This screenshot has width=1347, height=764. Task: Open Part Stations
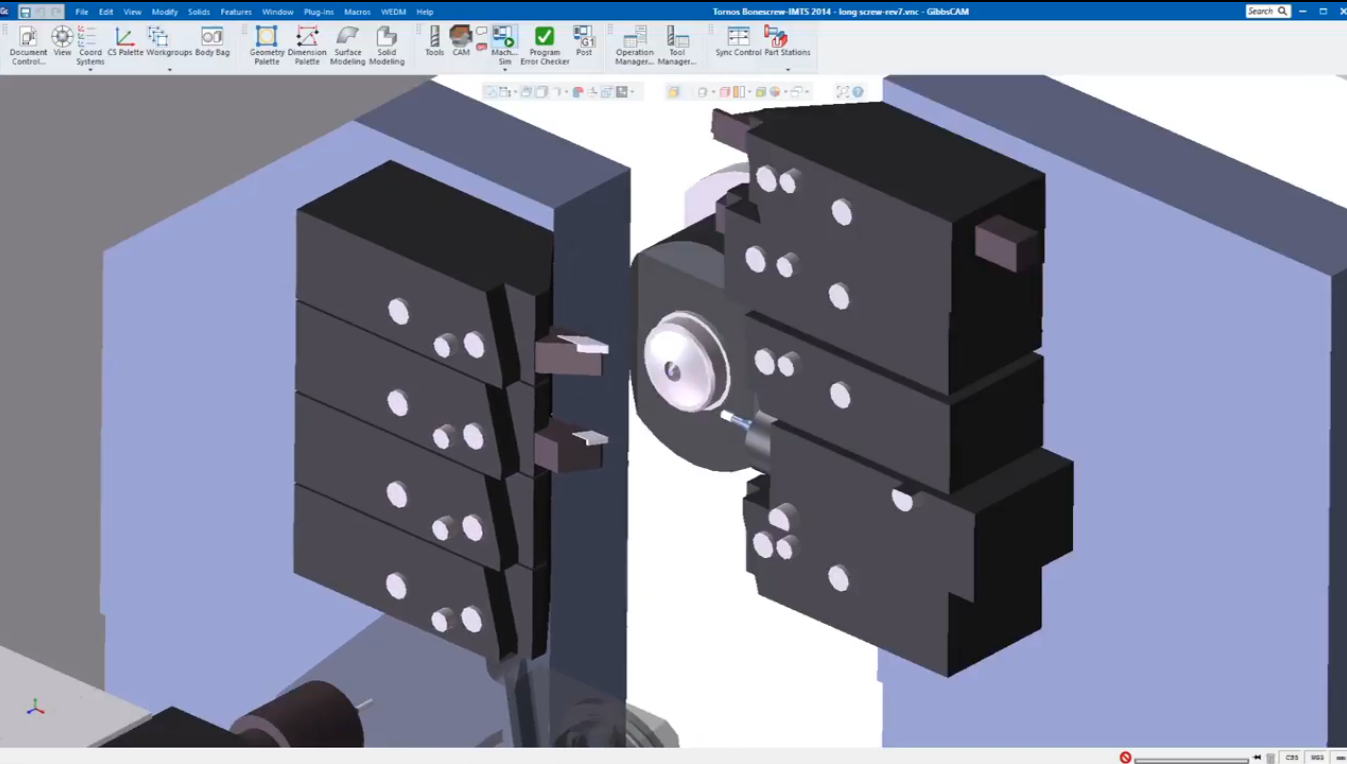pos(787,42)
